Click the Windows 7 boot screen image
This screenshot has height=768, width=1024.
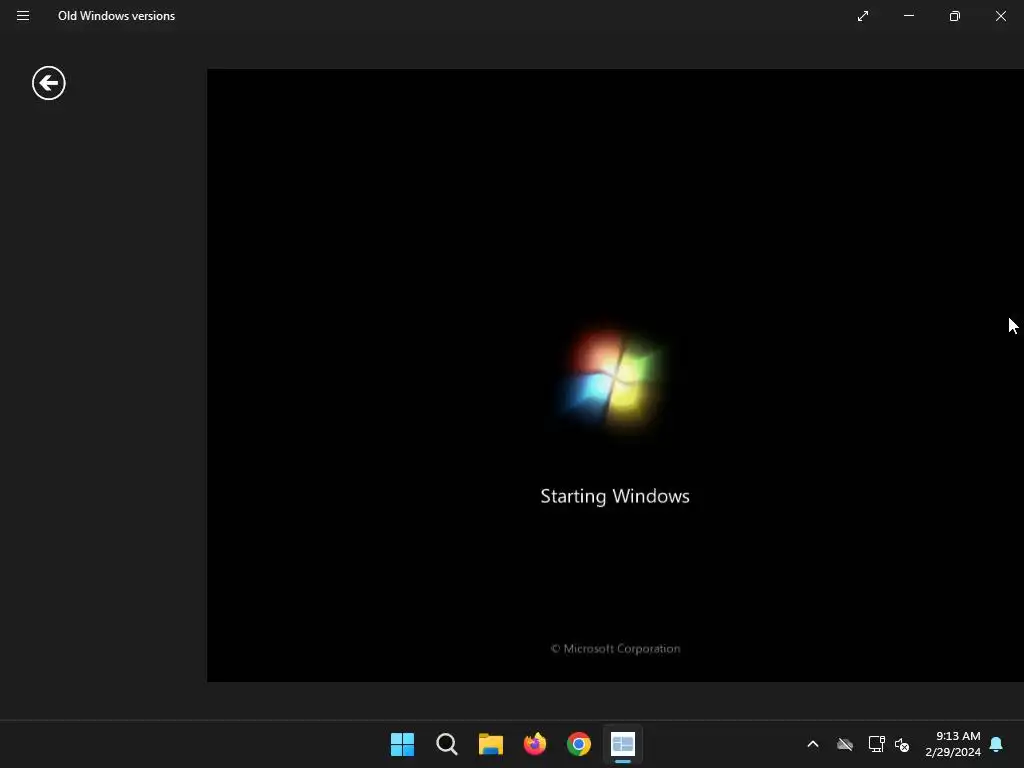[615, 376]
